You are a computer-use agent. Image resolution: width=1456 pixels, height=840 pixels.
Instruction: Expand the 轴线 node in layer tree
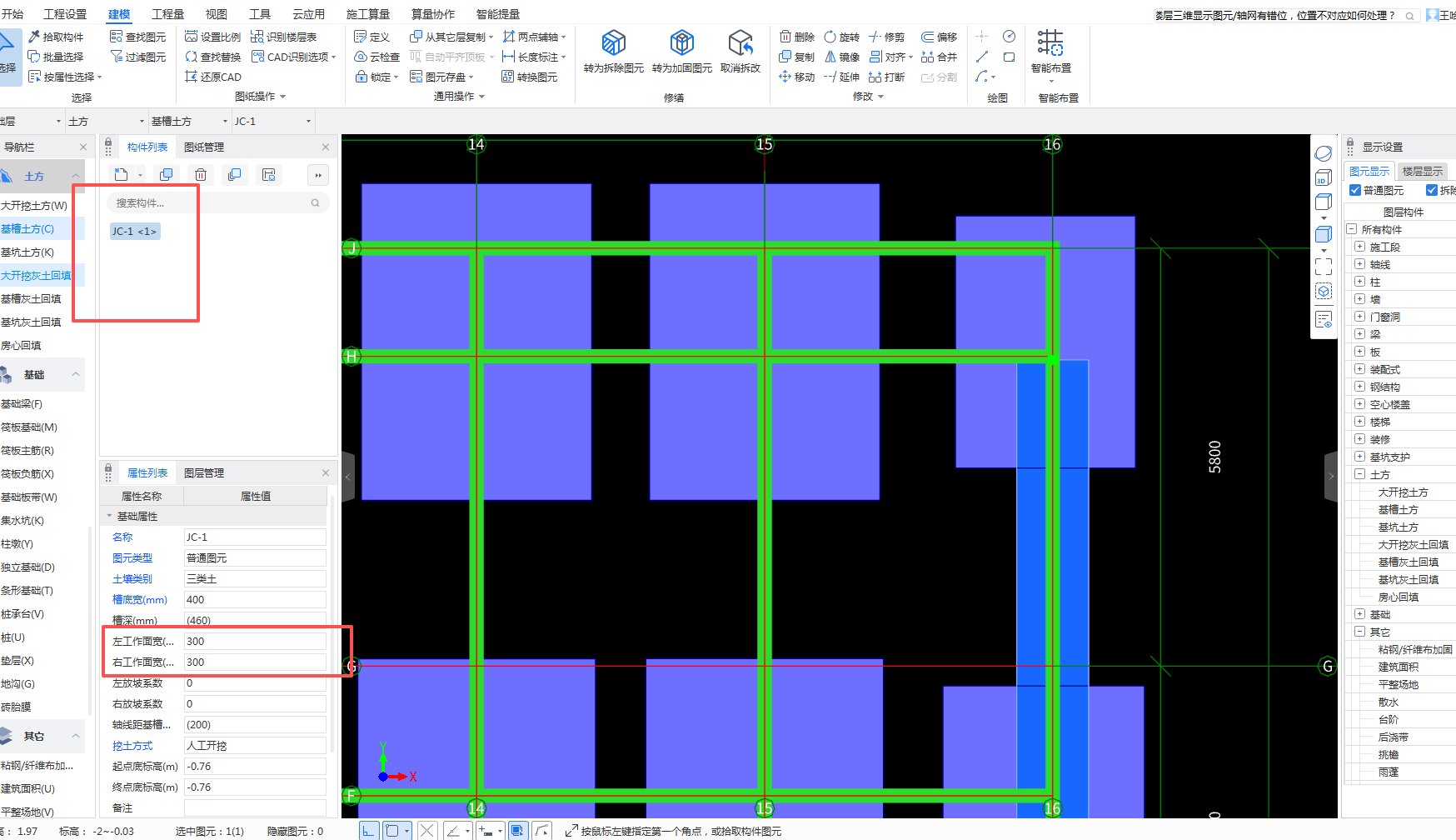coord(1359,264)
